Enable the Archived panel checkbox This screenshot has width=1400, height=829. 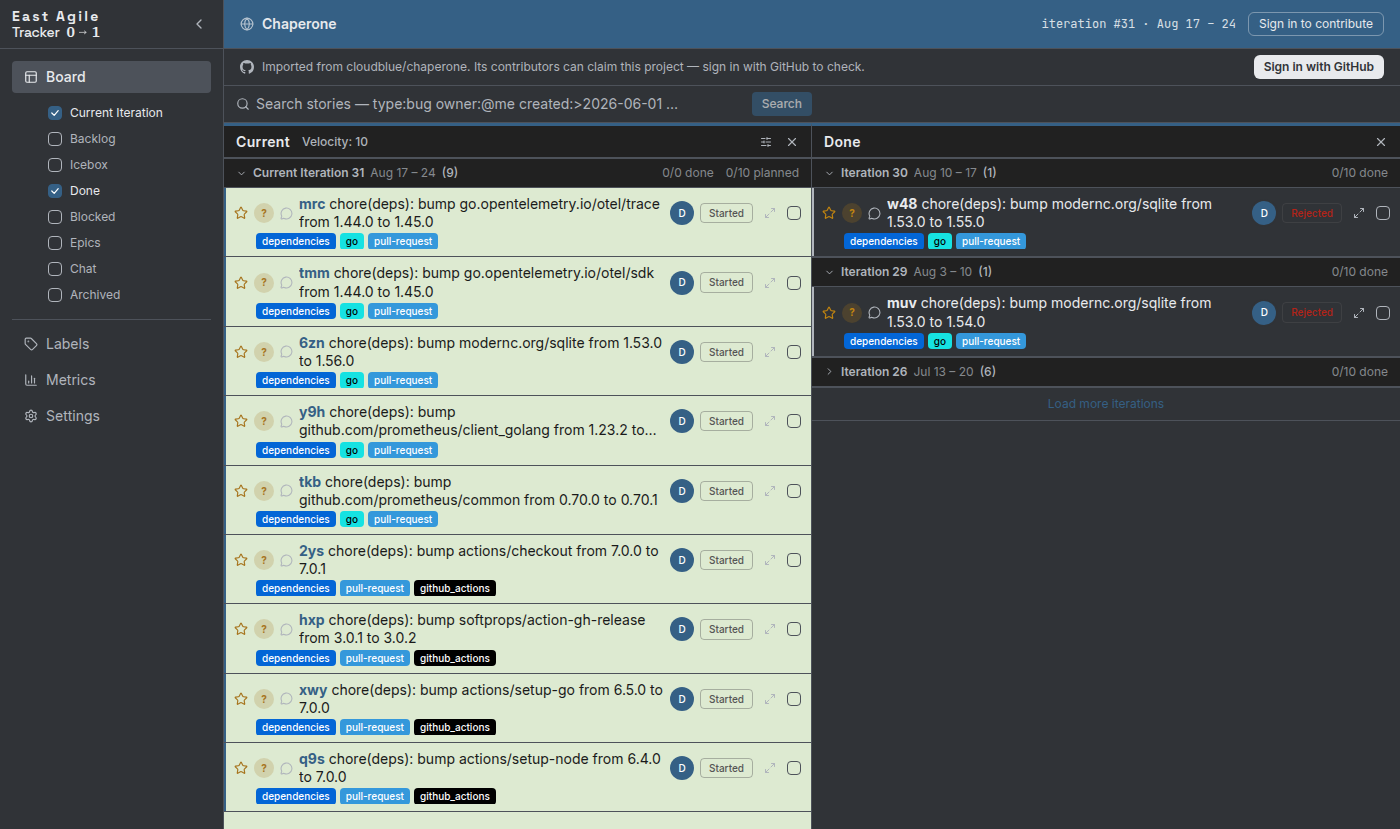pos(55,295)
